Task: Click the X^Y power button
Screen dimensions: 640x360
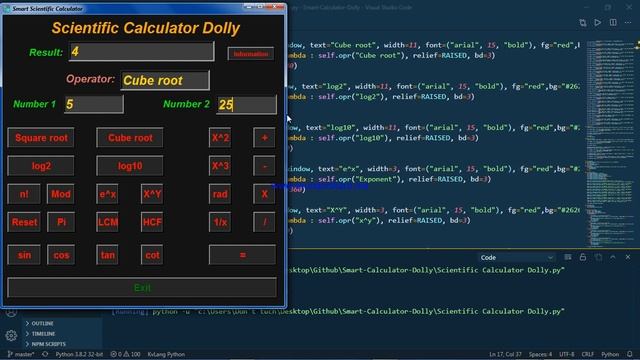Action: click(x=152, y=194)
